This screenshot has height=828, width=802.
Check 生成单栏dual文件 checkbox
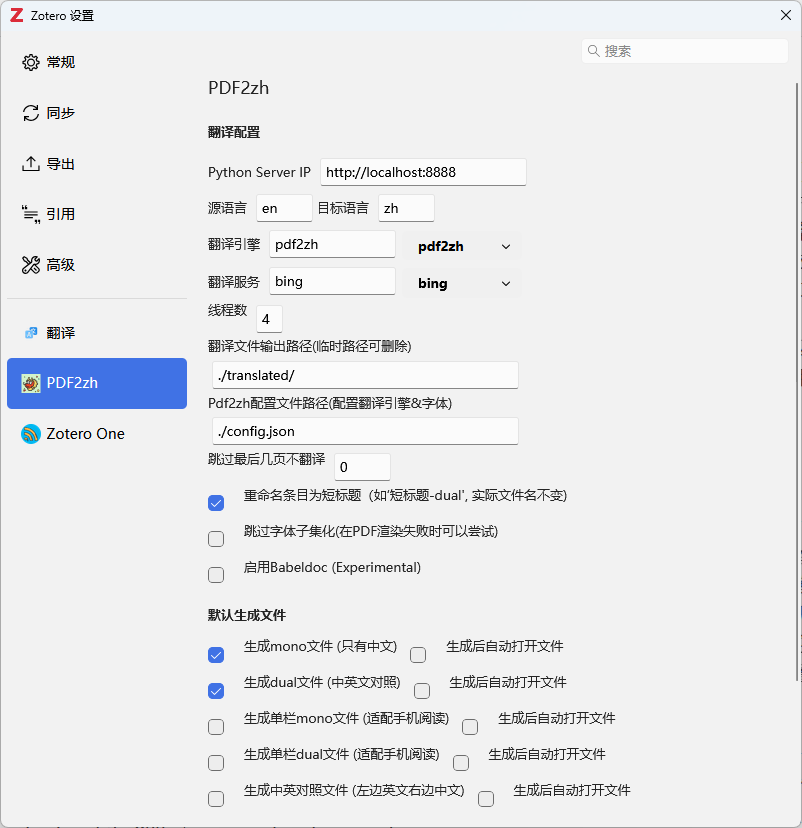pyautogui.click(x=216, y=763)
